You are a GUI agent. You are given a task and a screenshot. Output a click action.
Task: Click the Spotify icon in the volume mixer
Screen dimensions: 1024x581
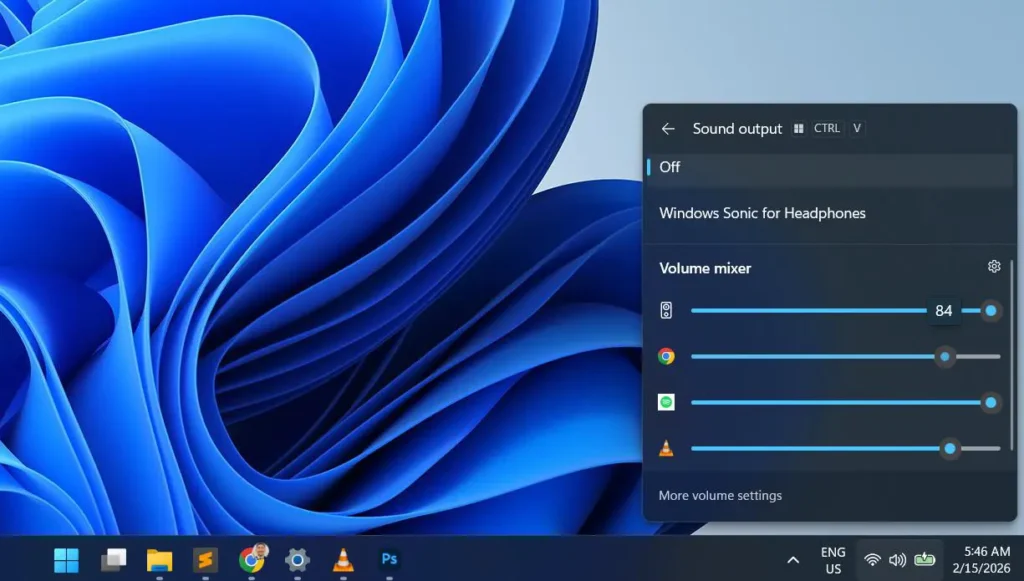[666, 402]
